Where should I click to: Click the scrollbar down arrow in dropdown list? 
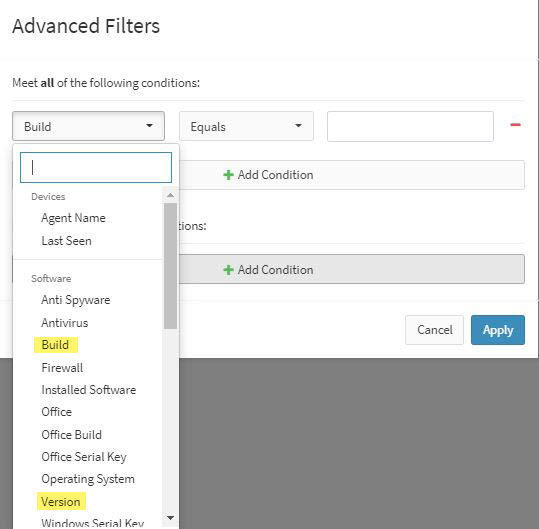tap(170, 517)
